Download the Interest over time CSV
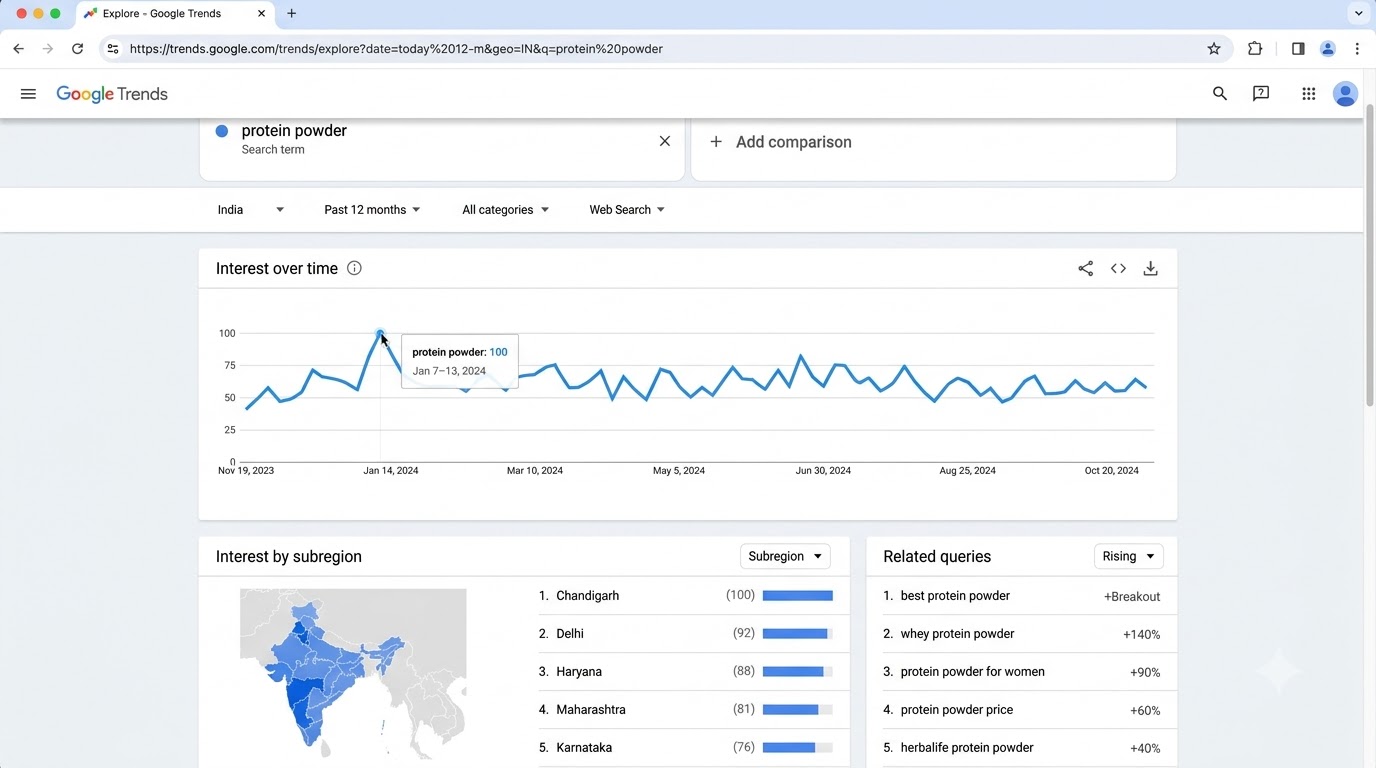Image resolution: width=1376 pixels, height=768 pixels. click(x=1151, y=268)
